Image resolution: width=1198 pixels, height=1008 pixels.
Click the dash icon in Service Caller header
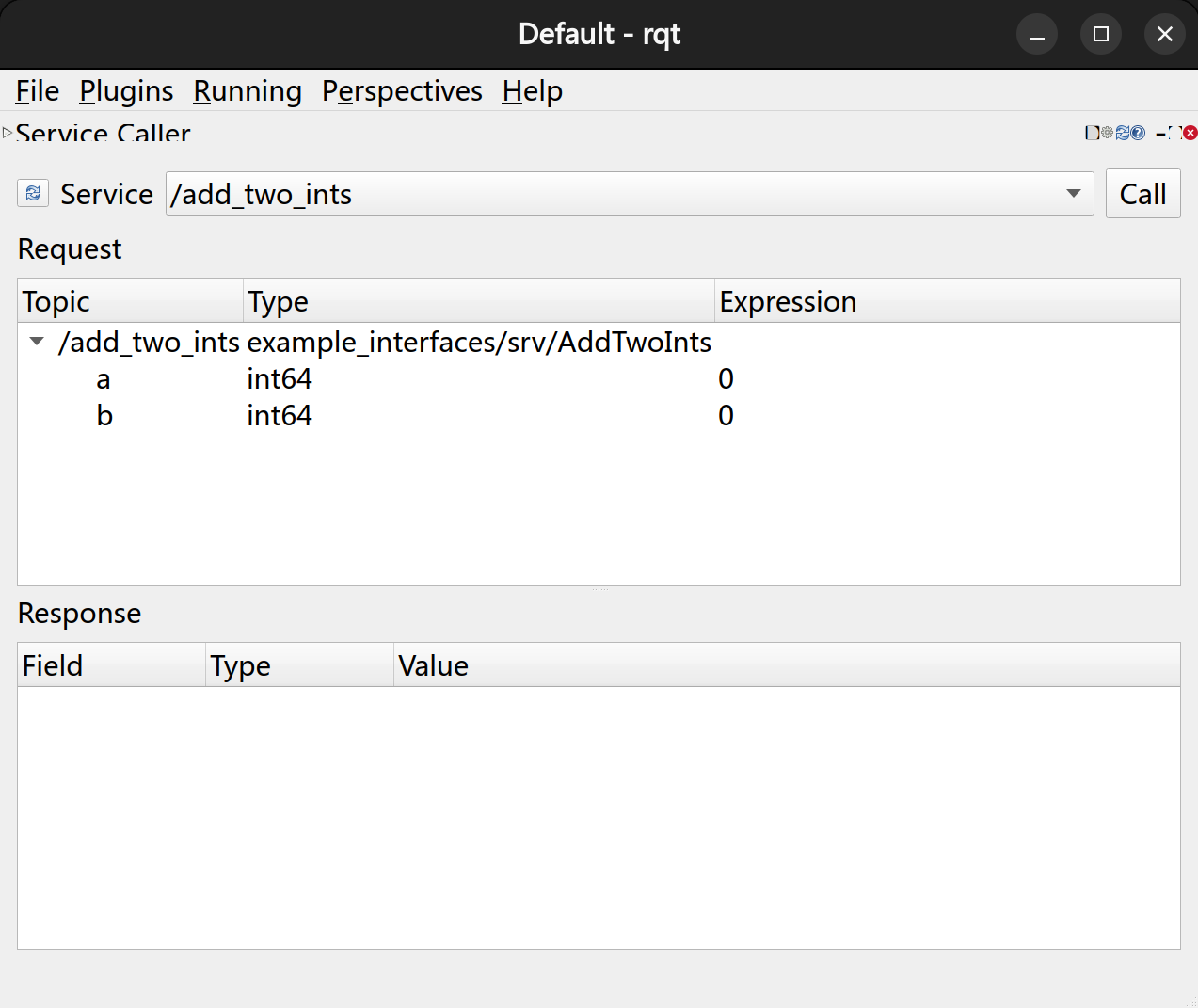pos(1160,134)
